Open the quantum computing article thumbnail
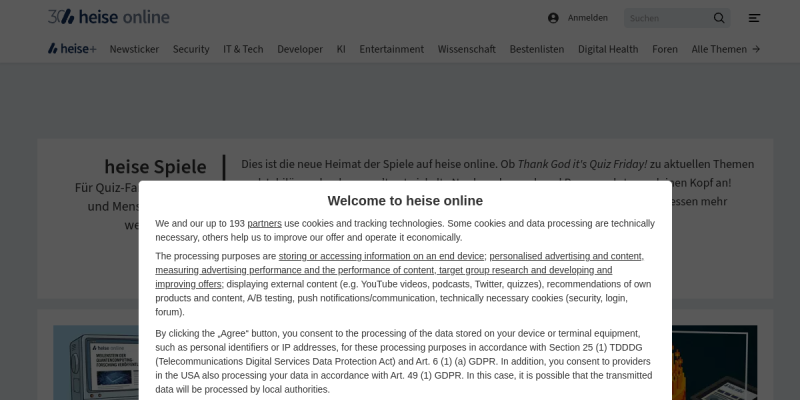800x400 pixels. tap(96, 363)
